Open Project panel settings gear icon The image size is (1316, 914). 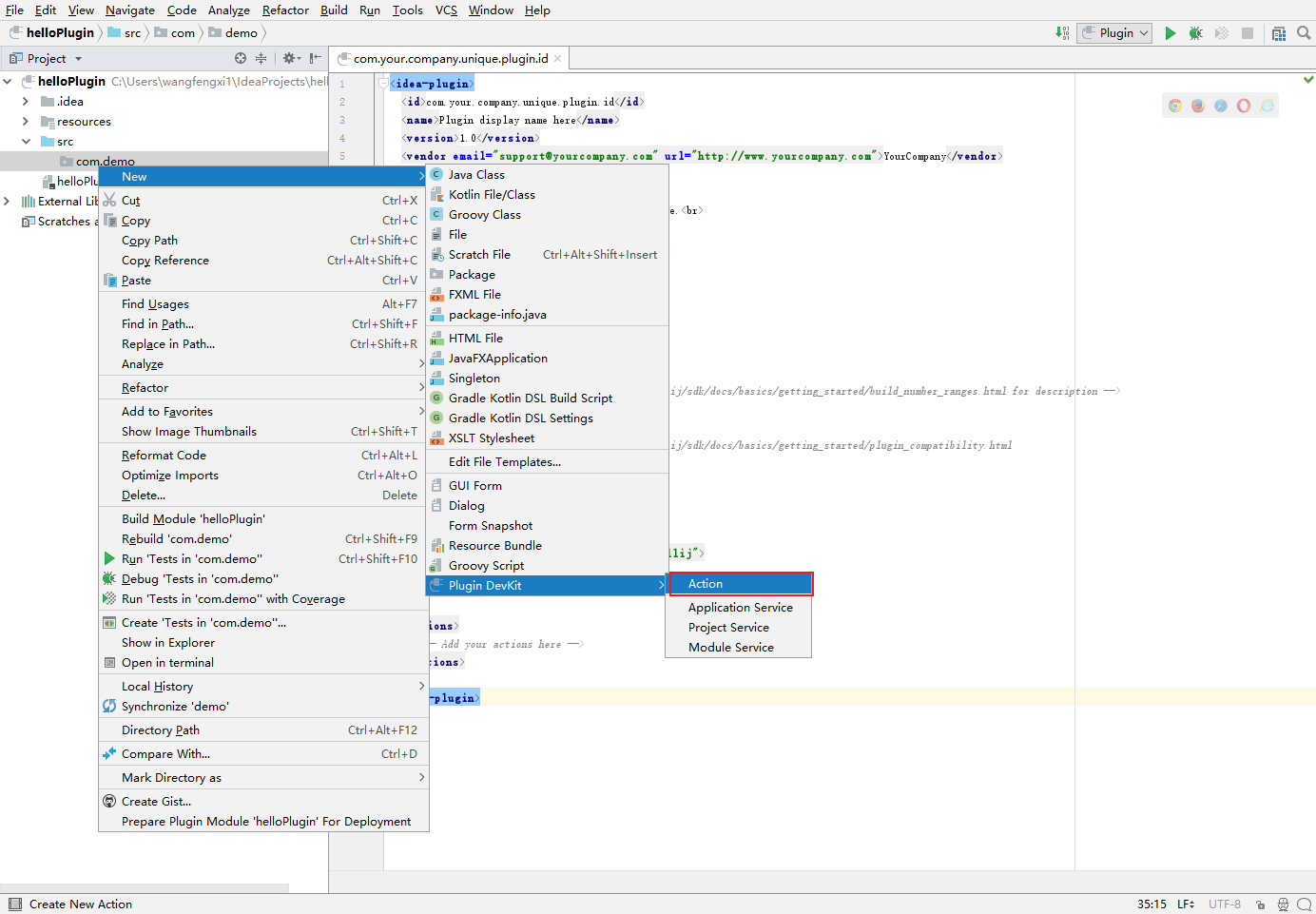point(291,58)
